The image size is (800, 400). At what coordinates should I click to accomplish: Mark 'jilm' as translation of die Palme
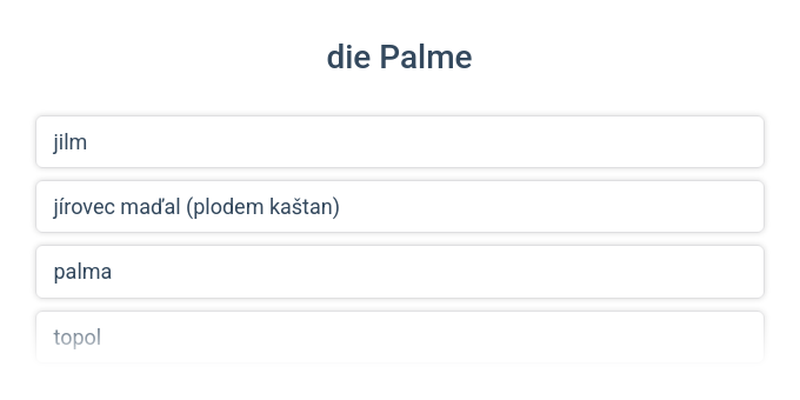[x=400, y=142]
